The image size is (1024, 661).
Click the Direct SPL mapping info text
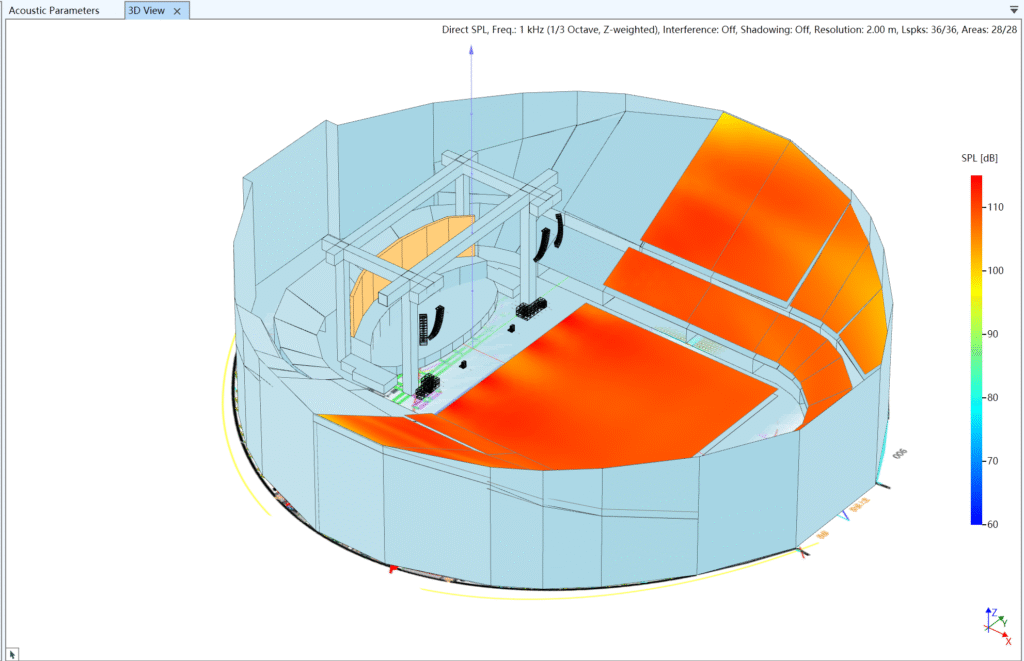pos(729,30)
